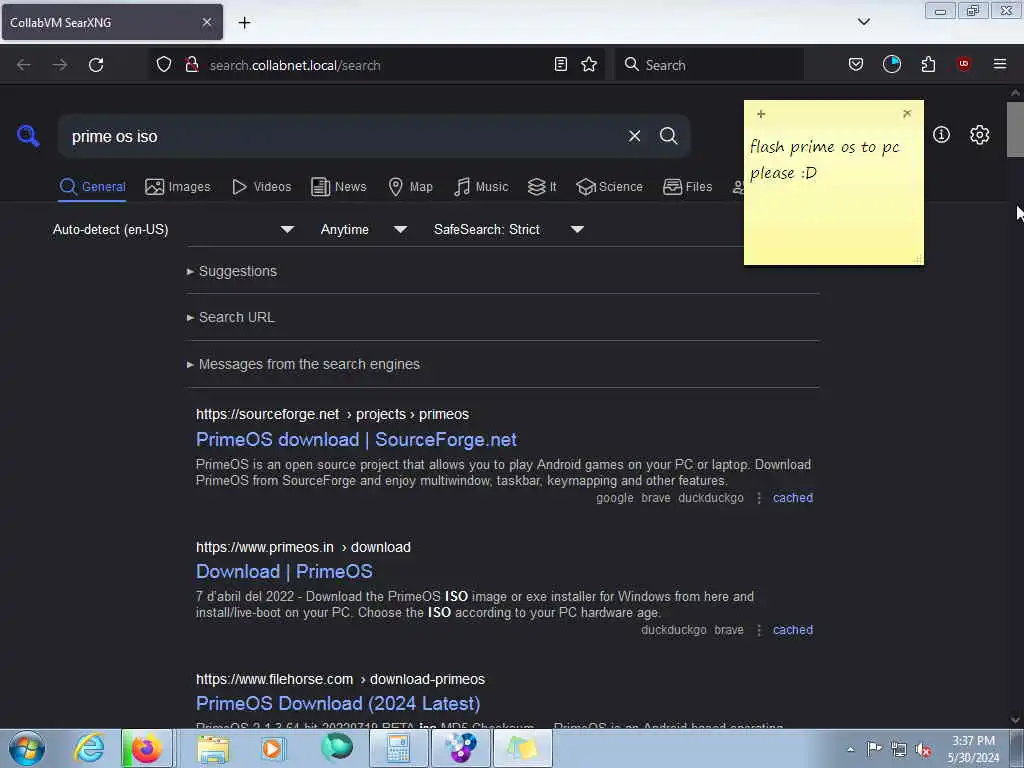Image resolution: width=1024 pixels, height=768 pixels.
Task: Open cached link for SourceForge result
Action: (x=793, y=498)
